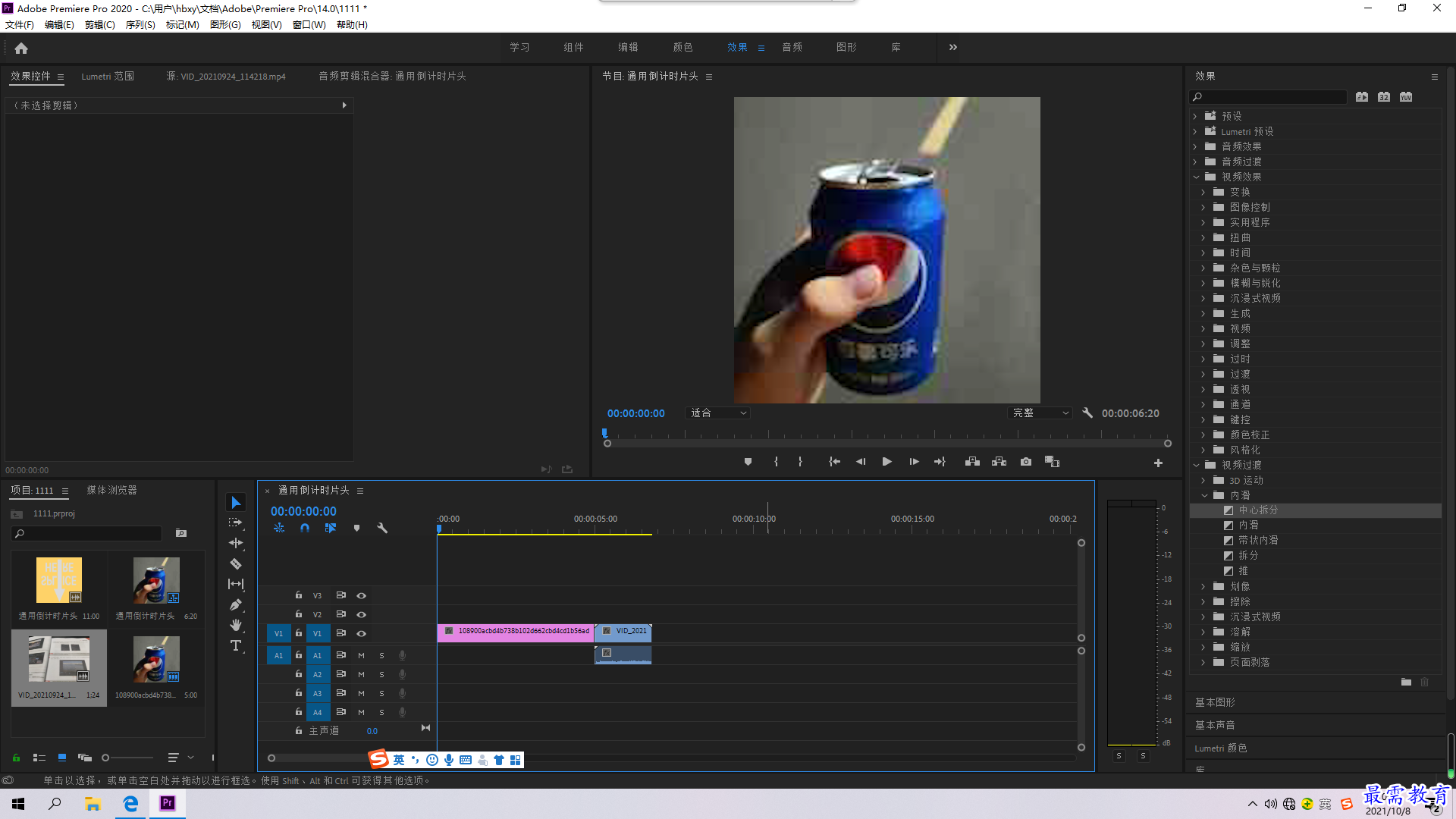The width and height of the screenshot is (1456, 819).
Task: Export frame with camera icon
Action: tap(1025, 462)
